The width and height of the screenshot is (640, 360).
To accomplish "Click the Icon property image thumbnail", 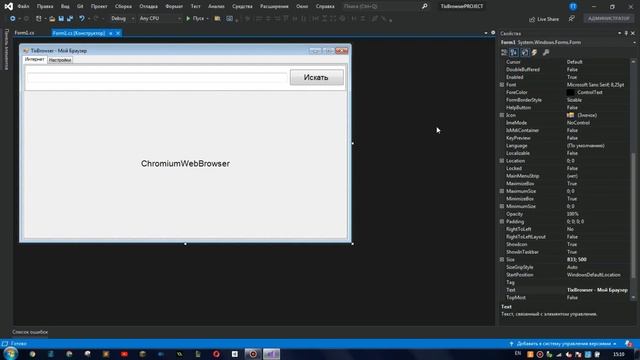I will [x=570, y=115].
